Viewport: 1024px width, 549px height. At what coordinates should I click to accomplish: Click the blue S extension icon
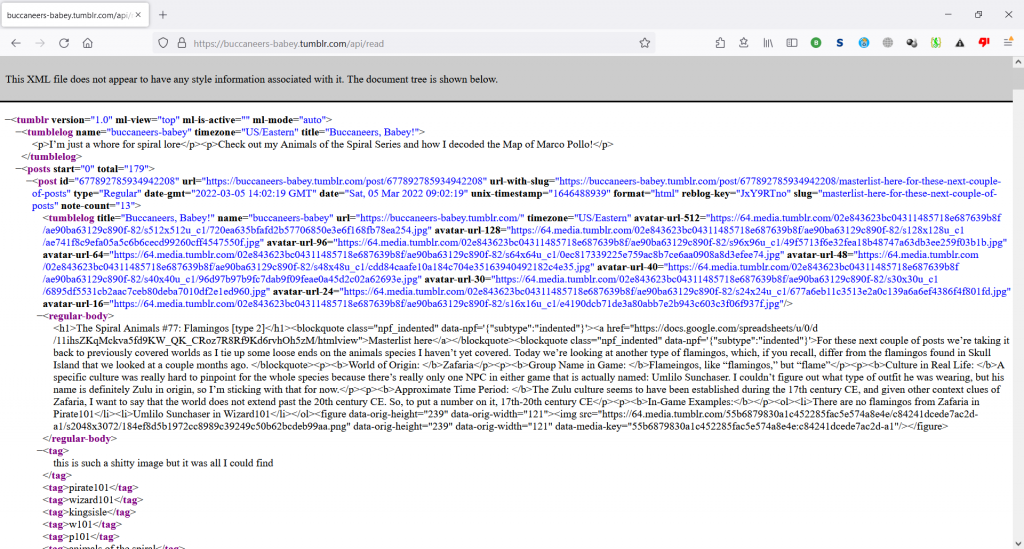(x=840, y=43)
